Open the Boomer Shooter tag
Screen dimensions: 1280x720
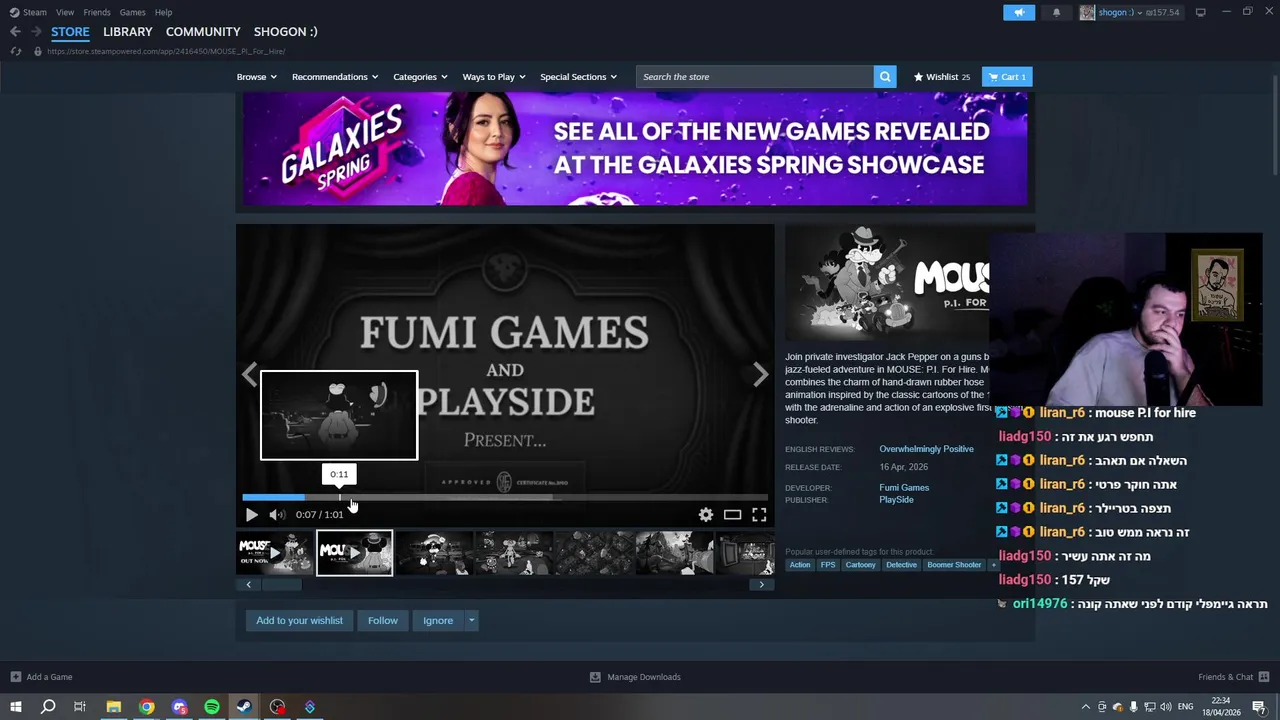click(x=954, y=565)
